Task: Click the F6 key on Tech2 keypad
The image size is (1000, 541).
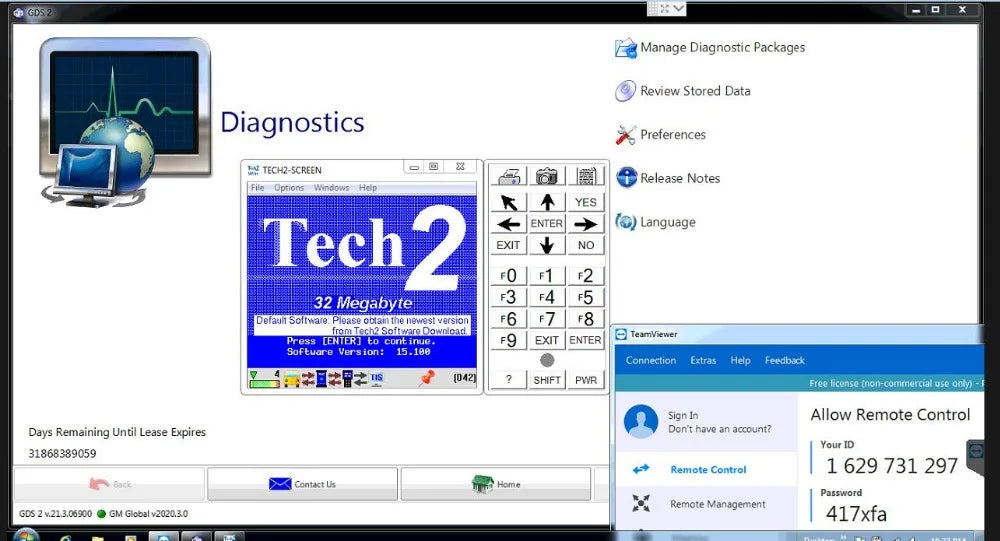Action: 508,319
